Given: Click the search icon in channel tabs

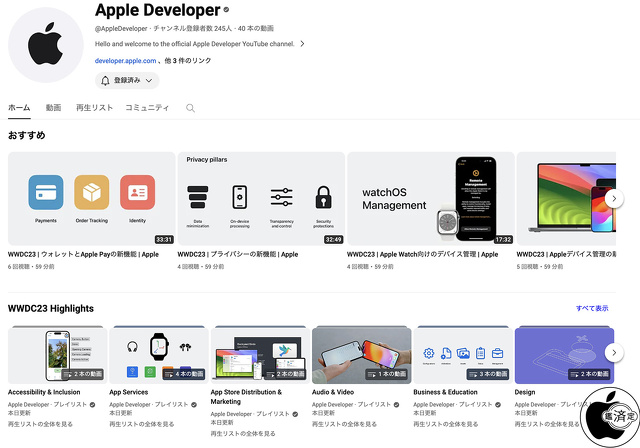Looking at the screenshot, I should (x=190, y=108).
